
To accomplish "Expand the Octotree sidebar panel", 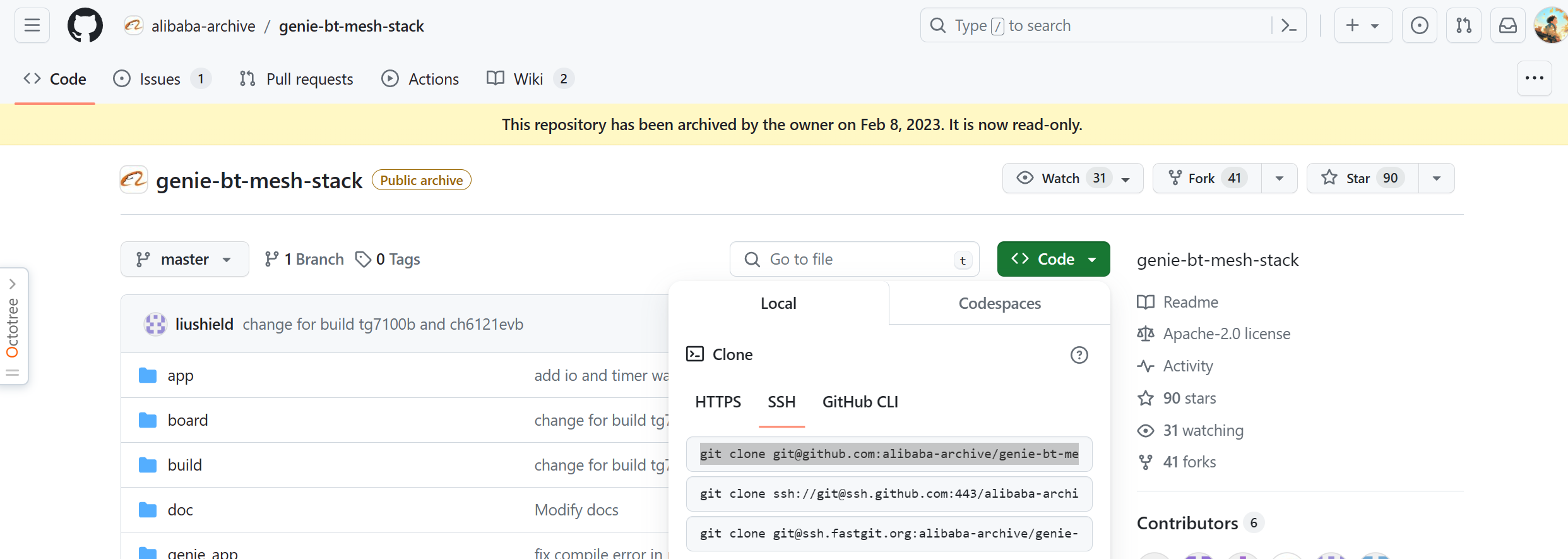I will pyautogui.click(x=13, y=284).
